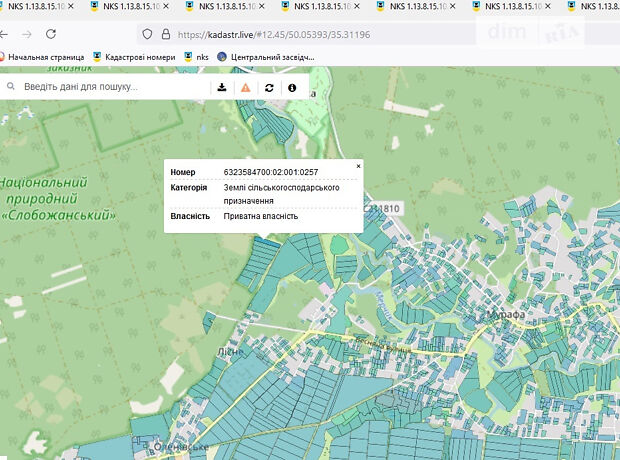Image resolution: width=620 pixels, height=460 pixels.
Task: Click the magnifier icon in the search box
Action: pos(11,88)
